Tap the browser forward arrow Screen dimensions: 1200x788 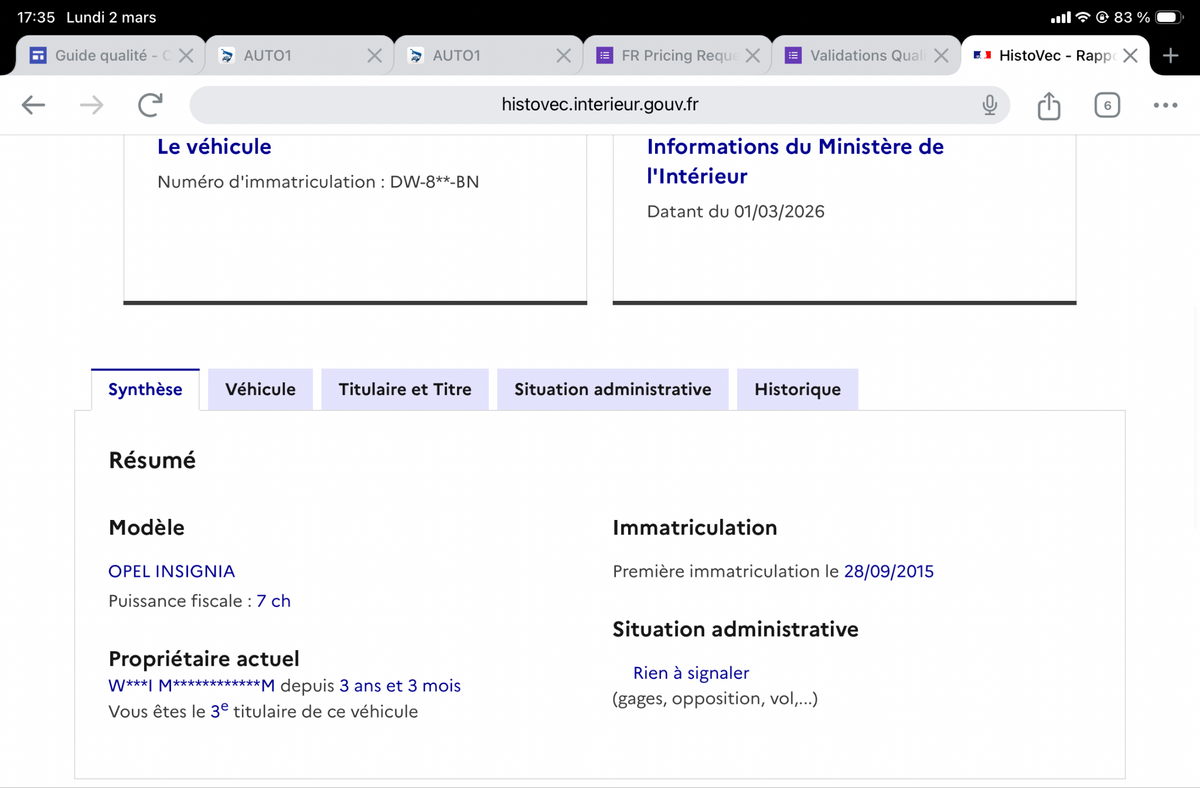(x=92, y=105)
